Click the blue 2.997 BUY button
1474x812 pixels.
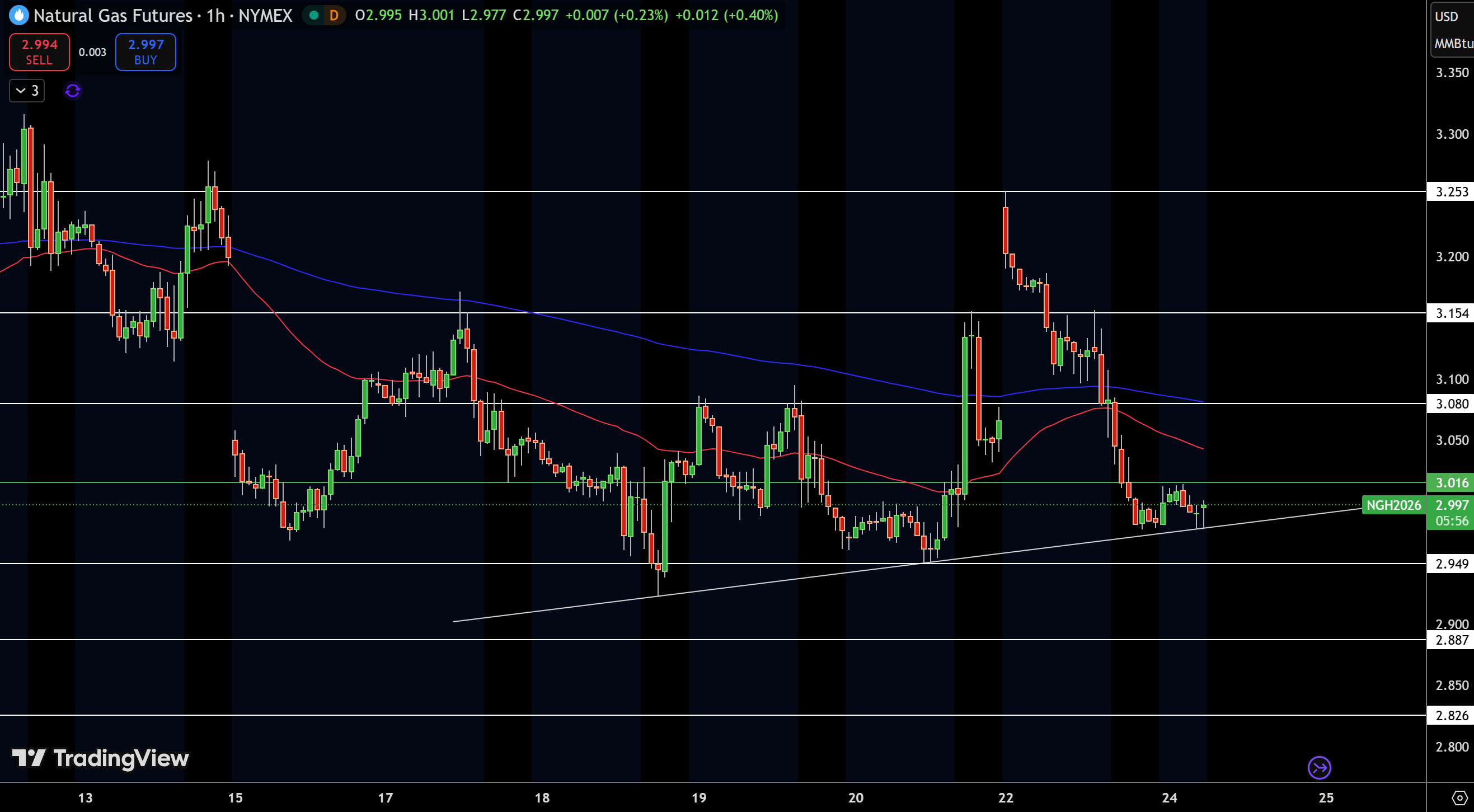pos(145,51)
